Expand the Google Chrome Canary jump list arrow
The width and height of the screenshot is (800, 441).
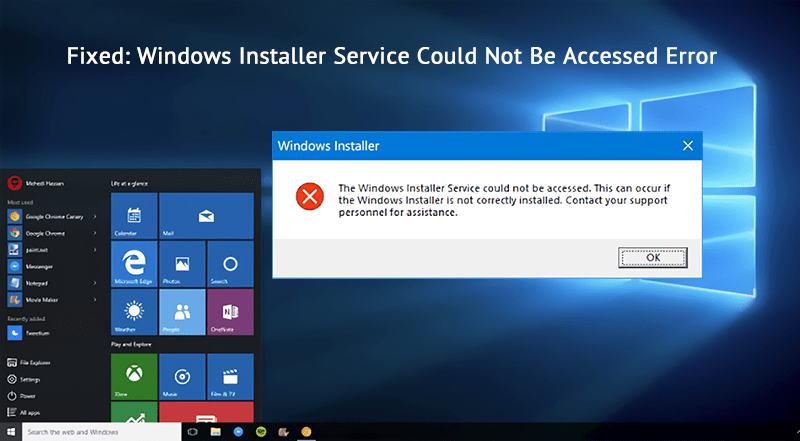[95, 216]
